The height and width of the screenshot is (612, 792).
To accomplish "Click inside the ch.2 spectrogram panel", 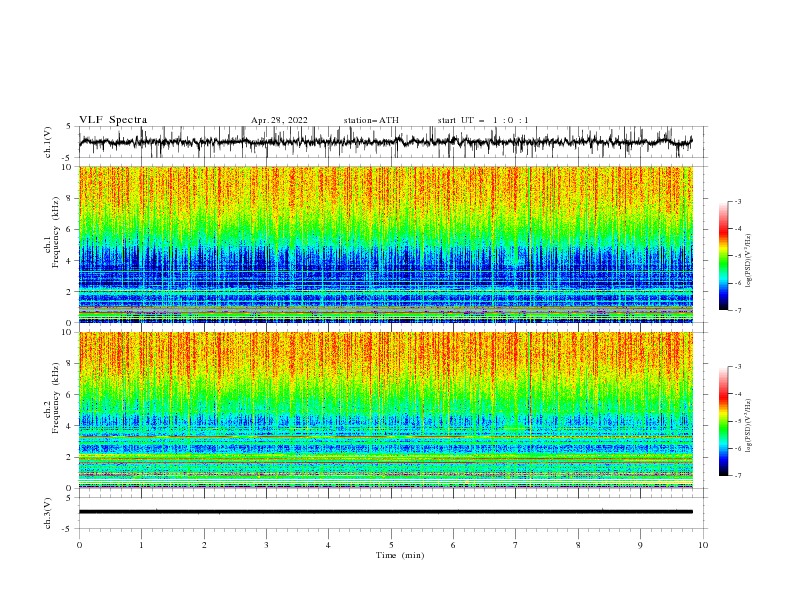I will [385, 410].
